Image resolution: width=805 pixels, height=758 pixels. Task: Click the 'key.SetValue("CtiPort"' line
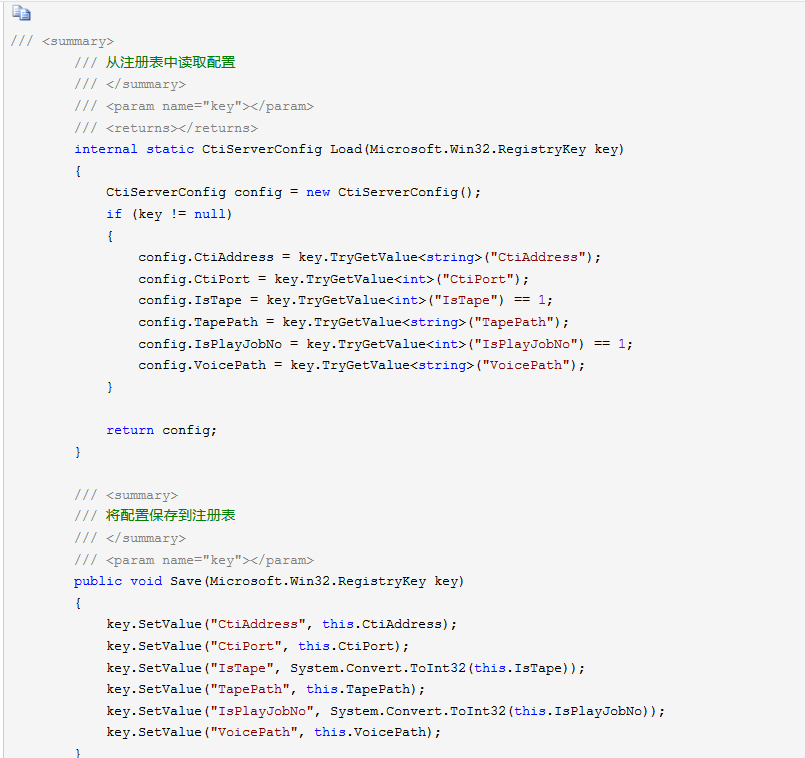[258, 646]
